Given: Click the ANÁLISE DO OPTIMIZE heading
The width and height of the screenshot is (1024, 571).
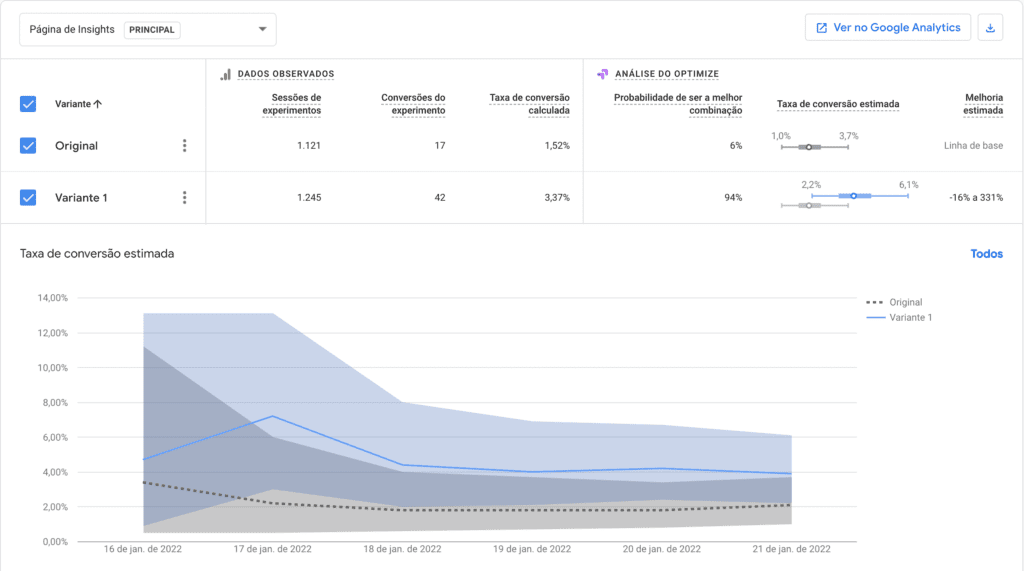Looking at the screenshot, I should [x=667, y=74].
